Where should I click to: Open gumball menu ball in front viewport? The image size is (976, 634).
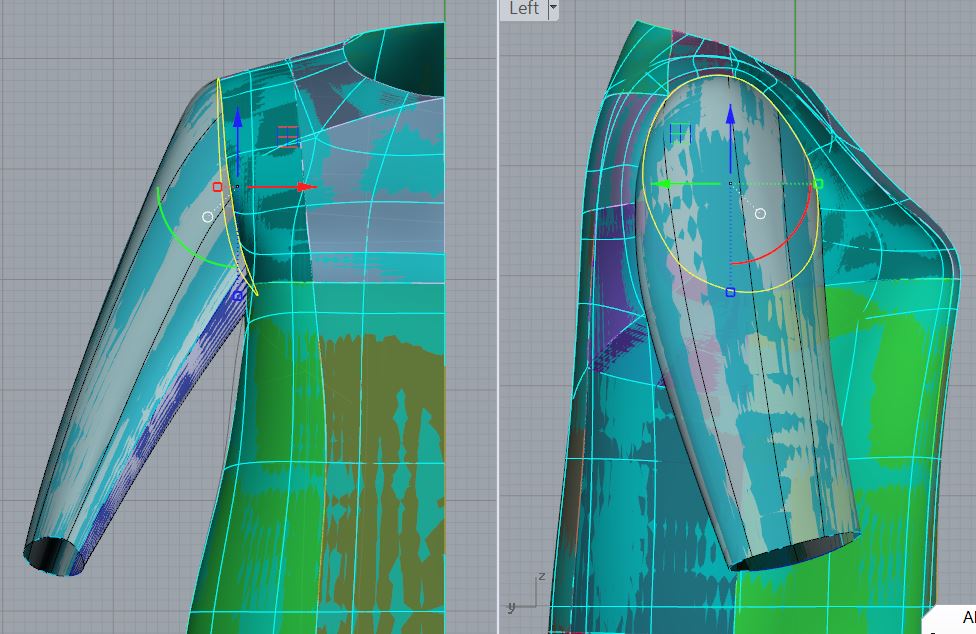pos(207,217)
